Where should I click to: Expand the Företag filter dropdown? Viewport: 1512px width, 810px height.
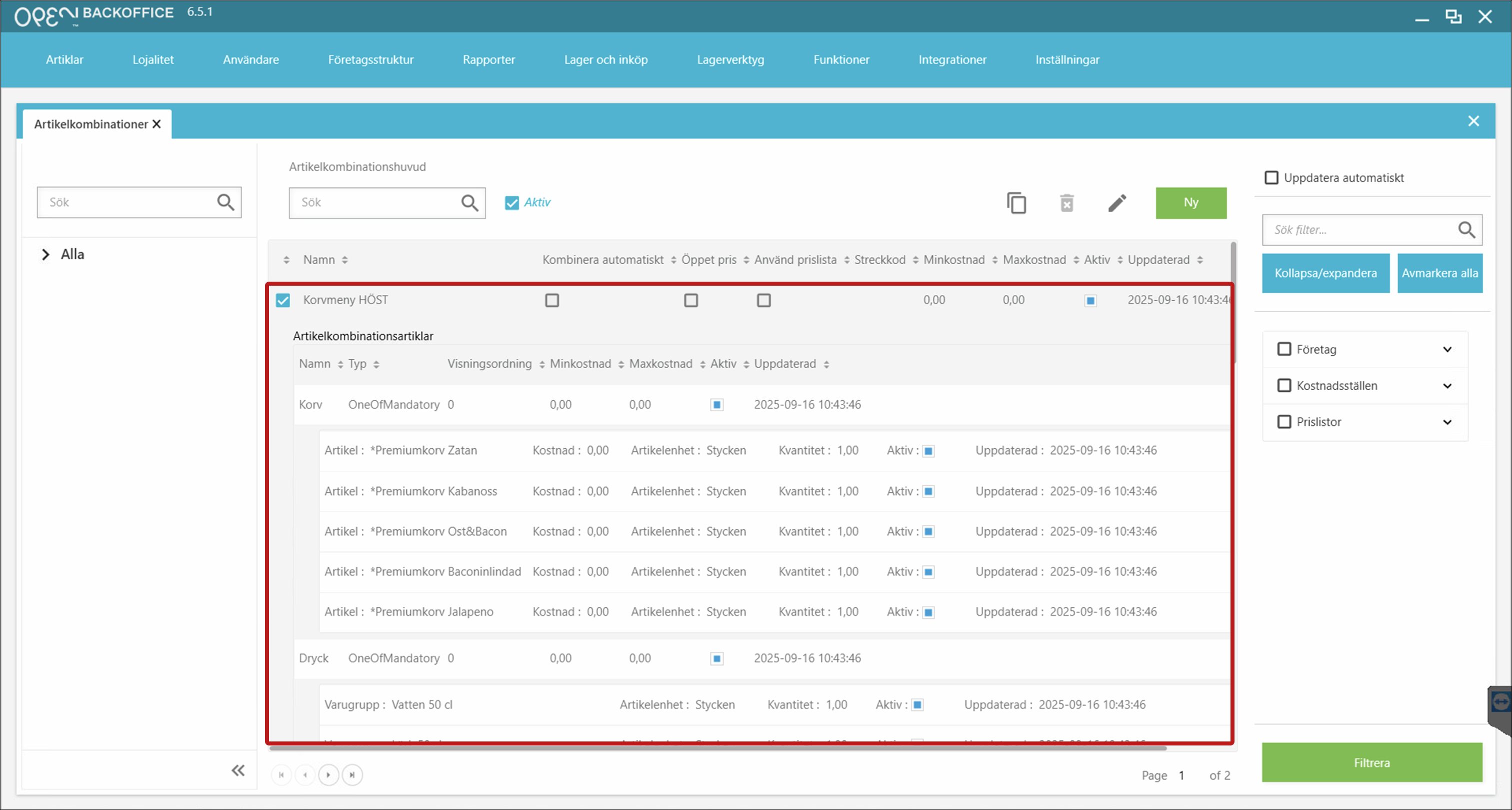(x=1447, y=350)
